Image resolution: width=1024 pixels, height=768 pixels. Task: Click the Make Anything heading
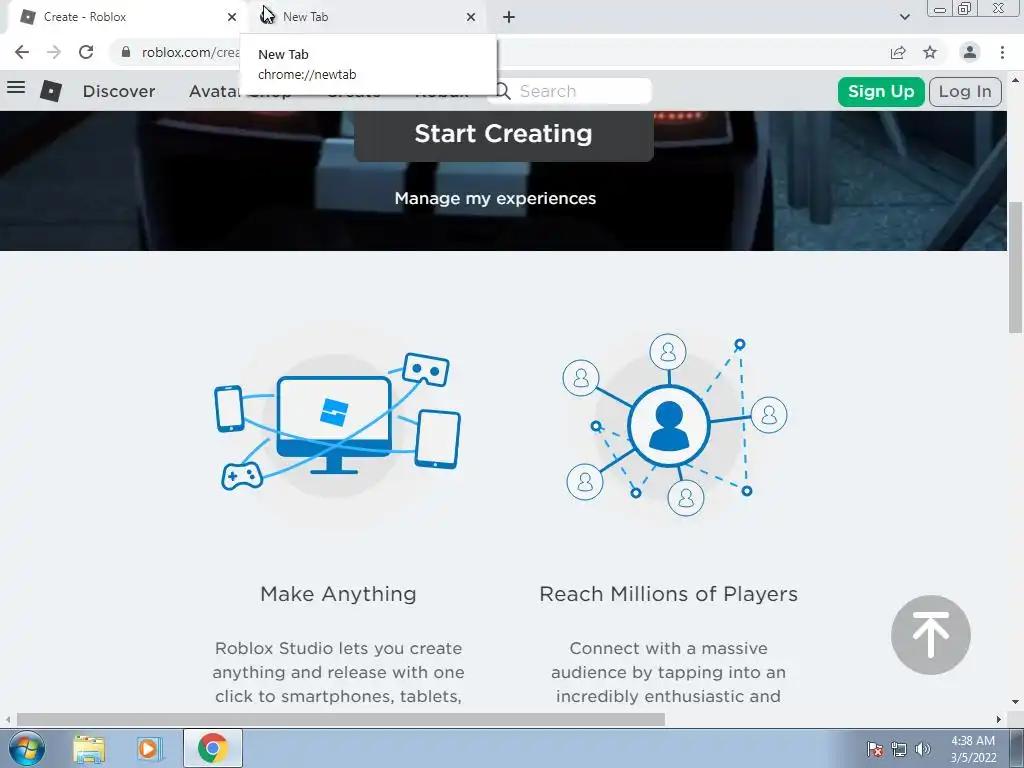click(338, 594)
